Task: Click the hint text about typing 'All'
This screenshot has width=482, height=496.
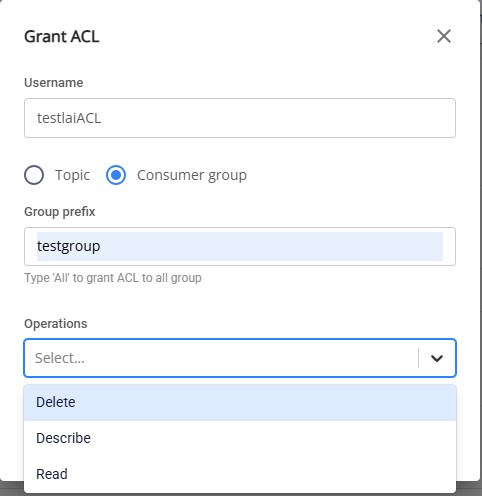Action: (113, 278)
